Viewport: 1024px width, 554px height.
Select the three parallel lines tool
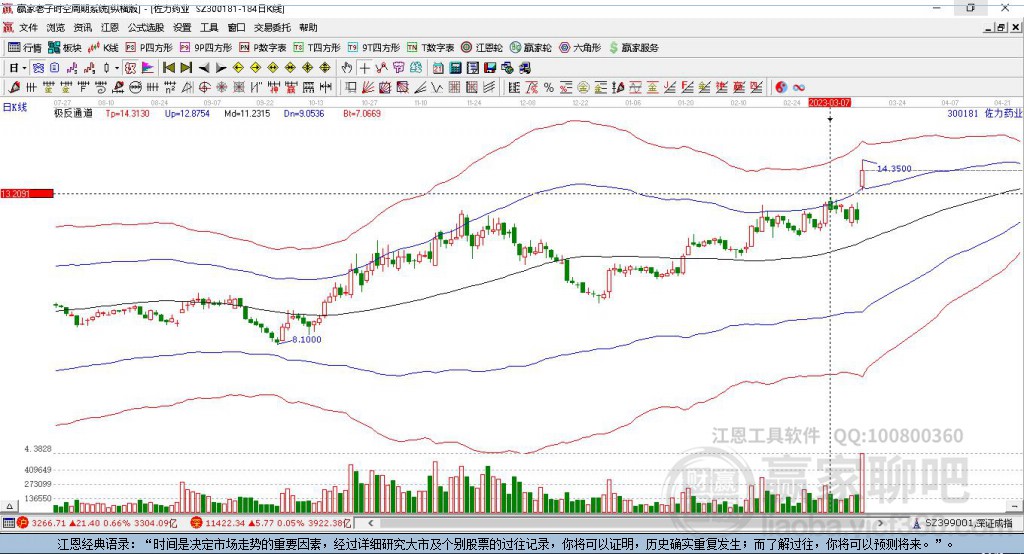coord(488,88)
